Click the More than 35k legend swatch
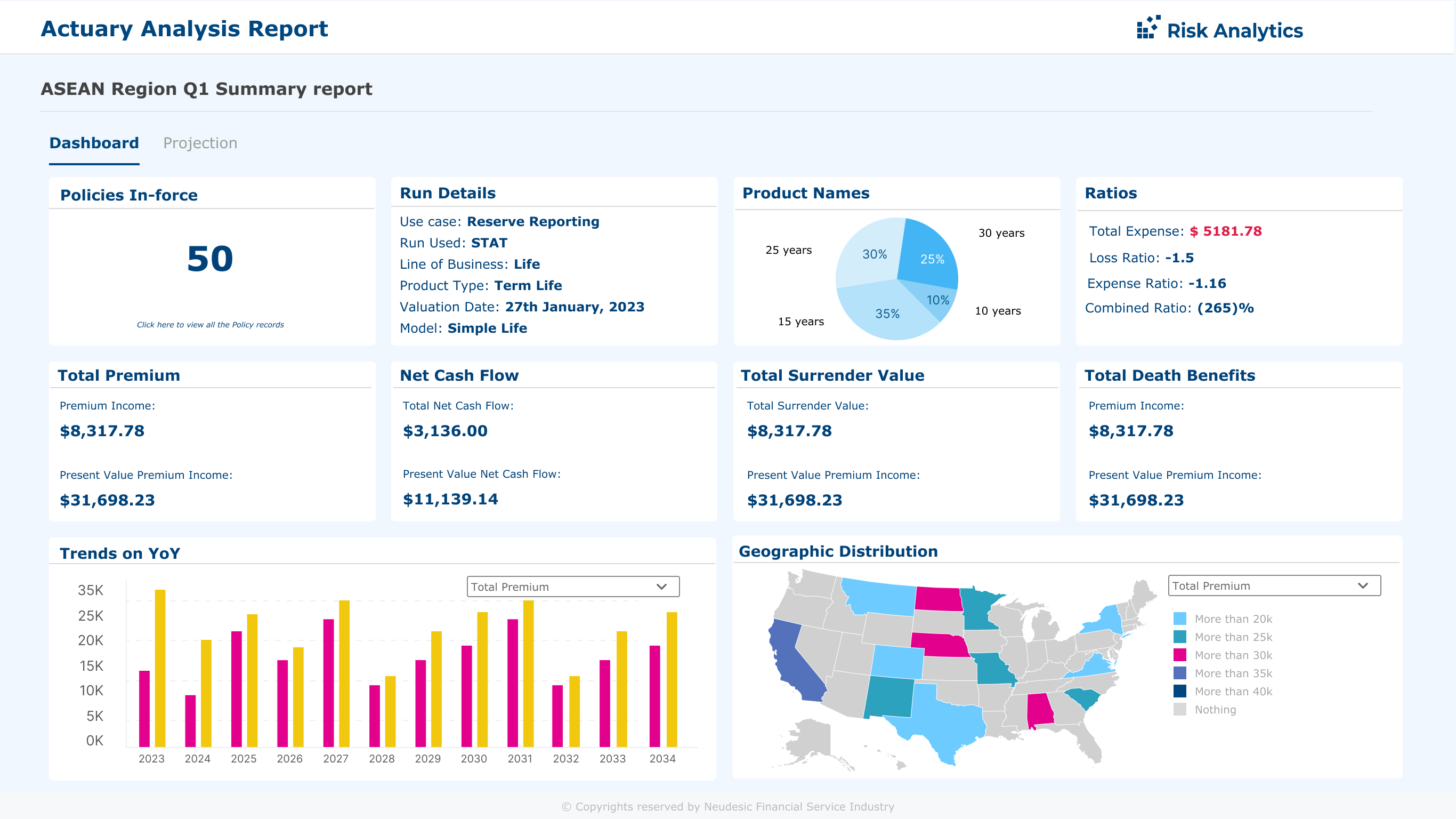This screenshot has width=1456, height=819. (1179, 673)
